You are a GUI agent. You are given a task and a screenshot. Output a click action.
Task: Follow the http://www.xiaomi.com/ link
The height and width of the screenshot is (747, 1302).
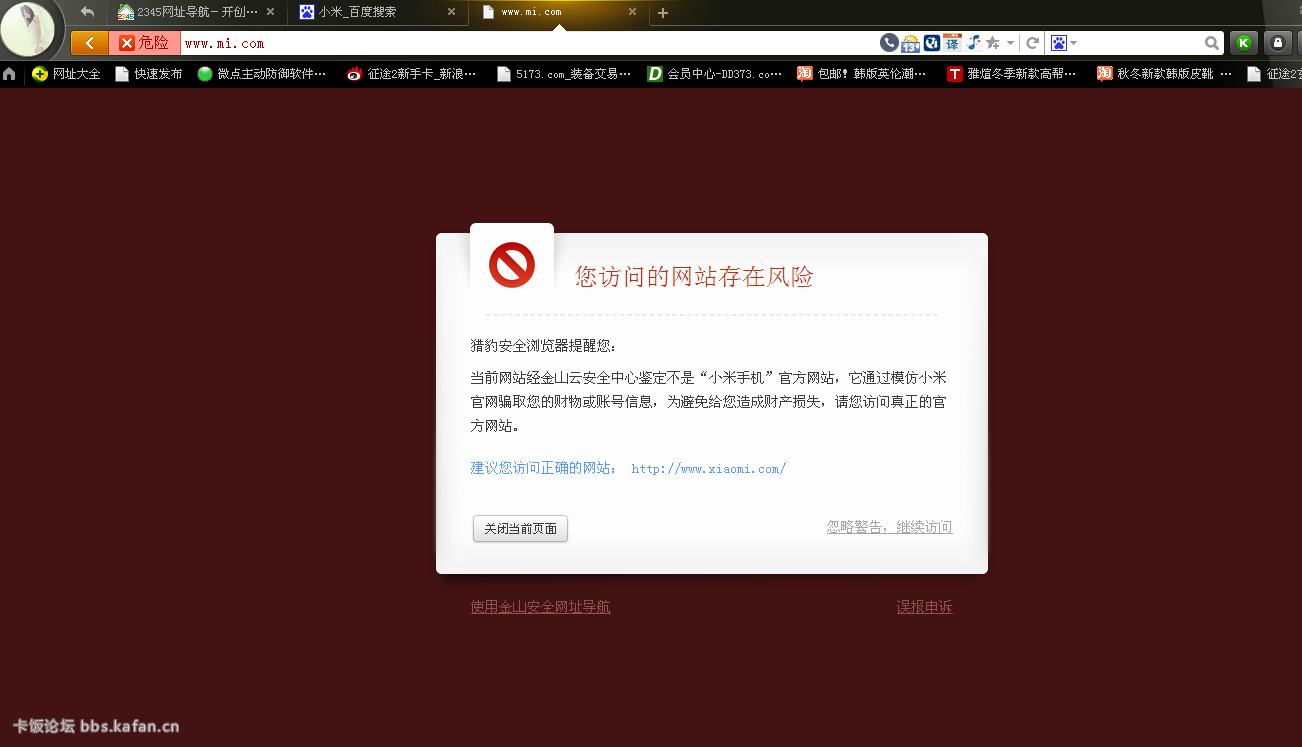coord(707,468)
